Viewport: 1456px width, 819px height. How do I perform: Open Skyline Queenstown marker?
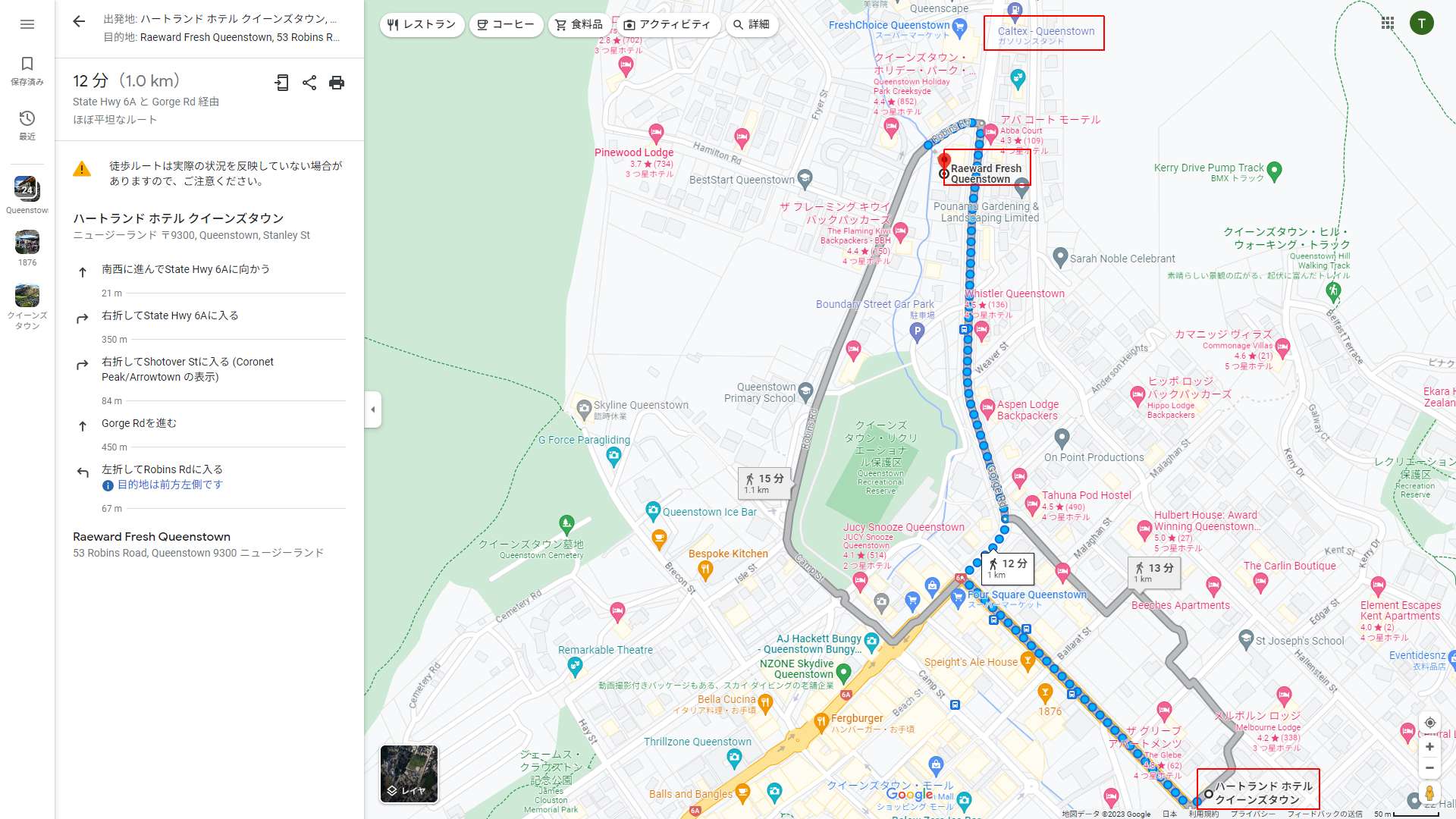[x=584, y=409]
